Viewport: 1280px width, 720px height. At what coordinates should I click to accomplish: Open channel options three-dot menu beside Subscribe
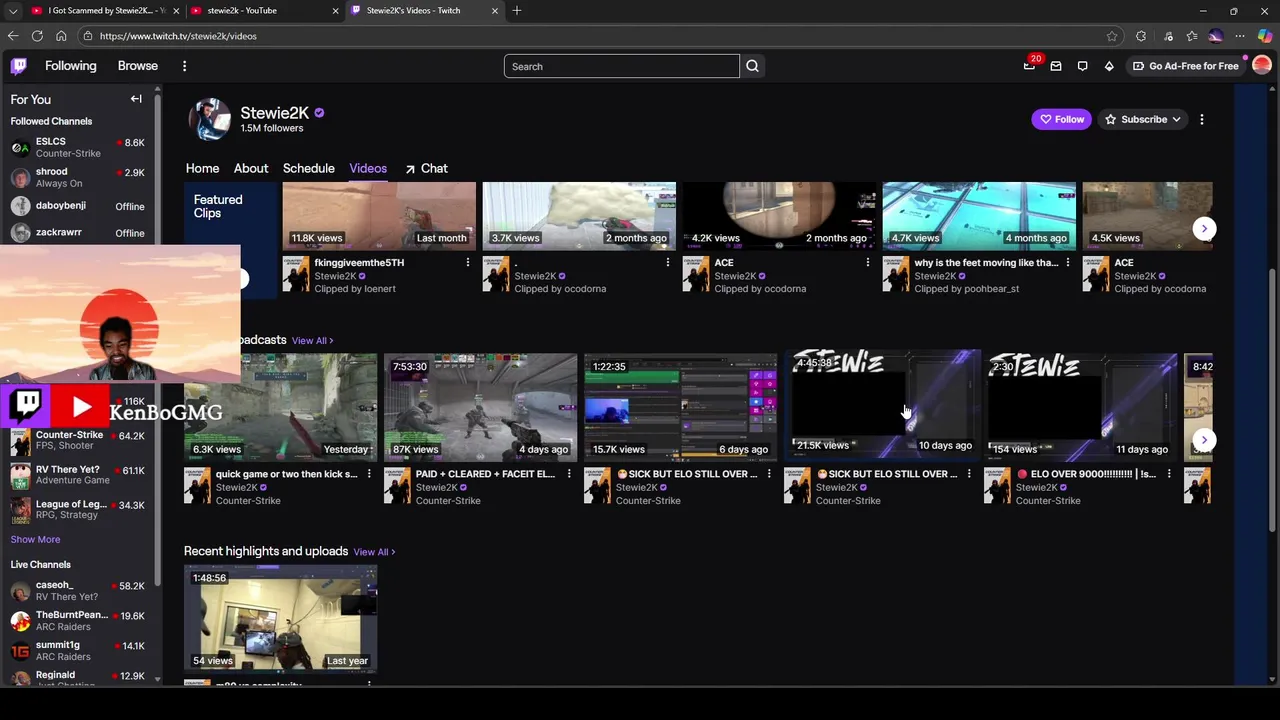pyautogui.click(x=1202, y=119)
